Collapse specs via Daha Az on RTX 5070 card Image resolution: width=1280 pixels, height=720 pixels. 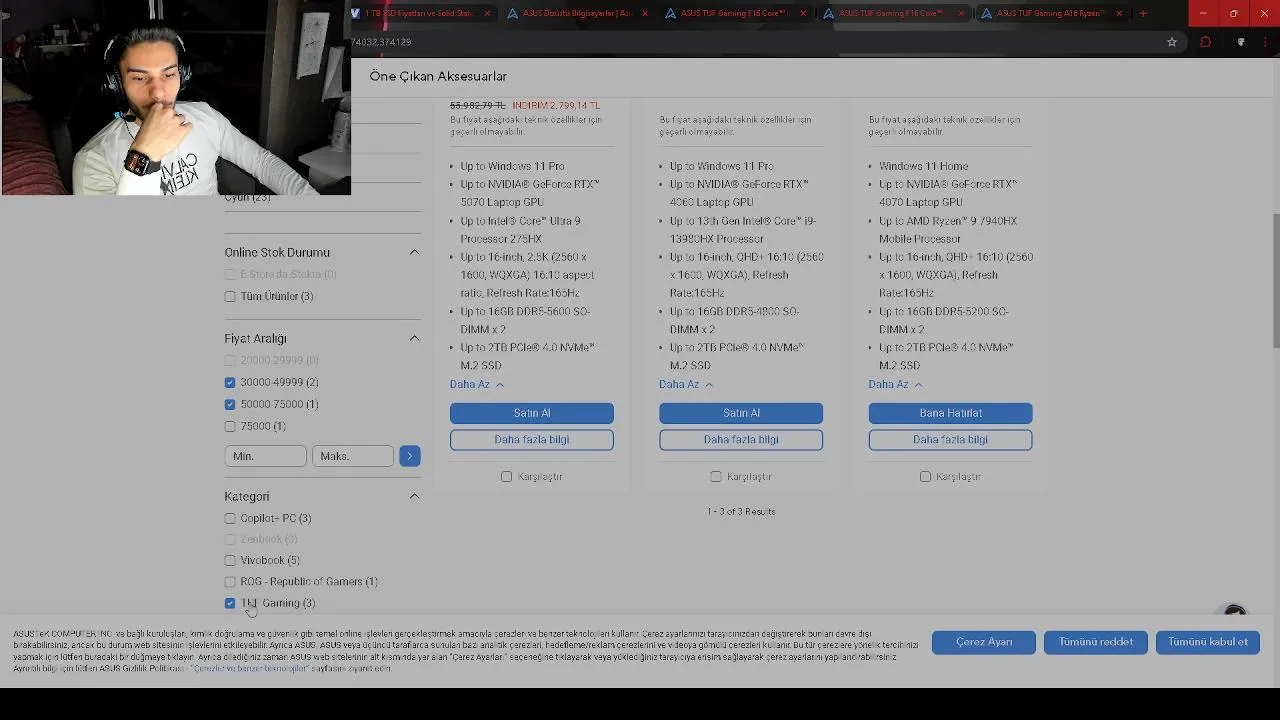477,384
